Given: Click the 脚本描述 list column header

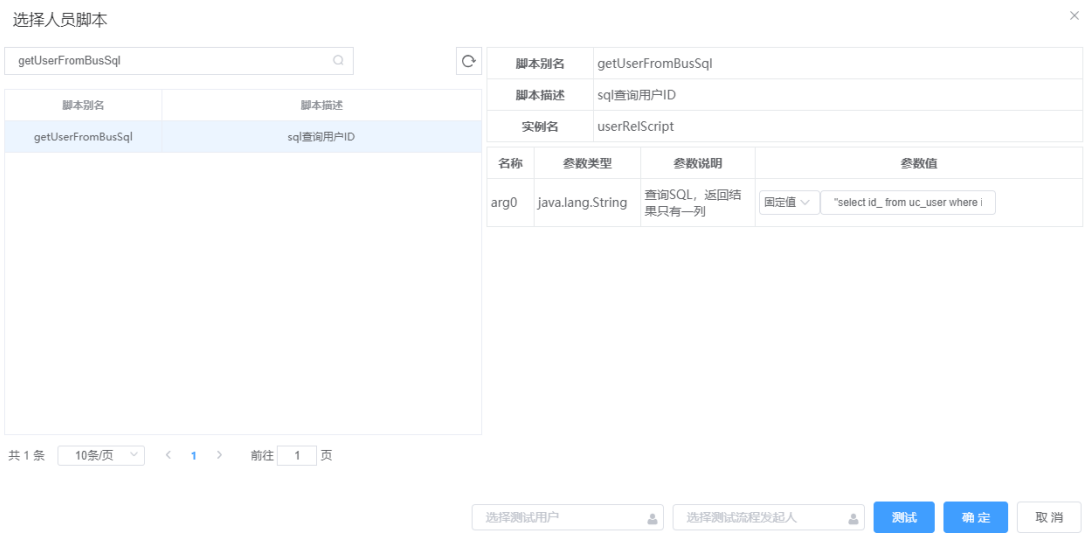Looking at the screenshot, I should [x=321, y=106].
